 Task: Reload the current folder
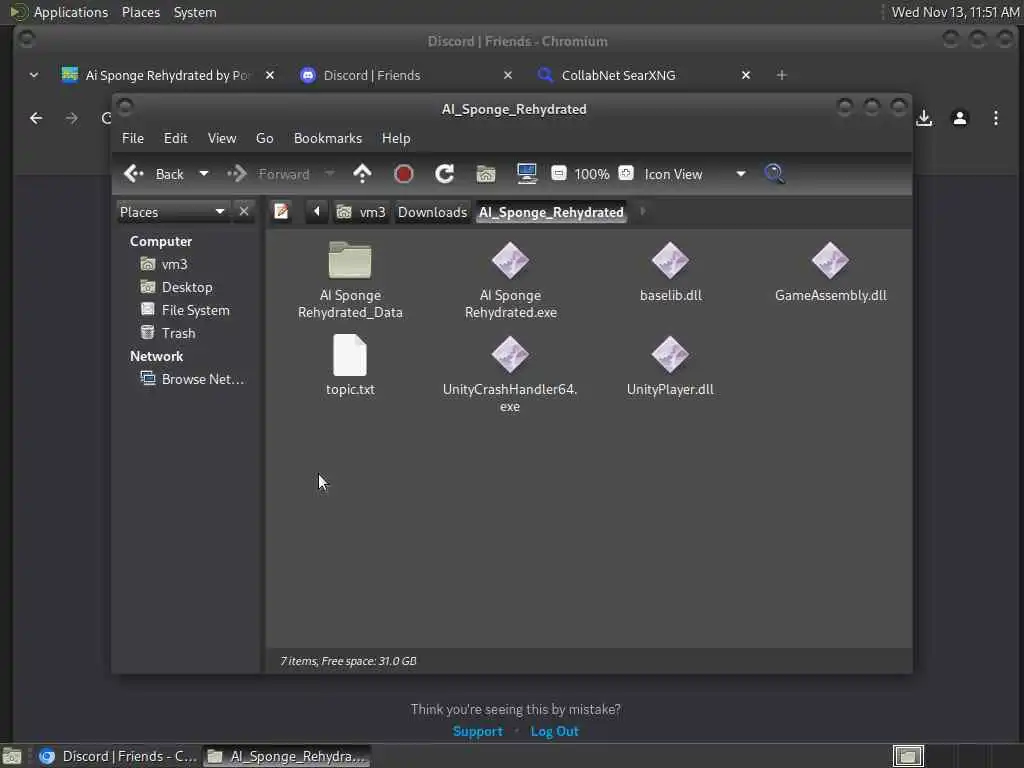[x=445, y=174]
